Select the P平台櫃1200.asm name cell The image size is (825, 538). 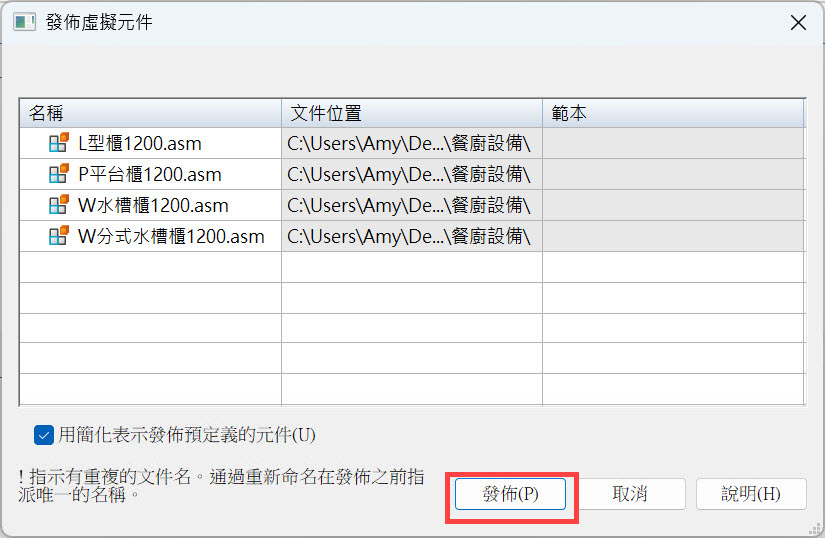click(x=149, y=174)
